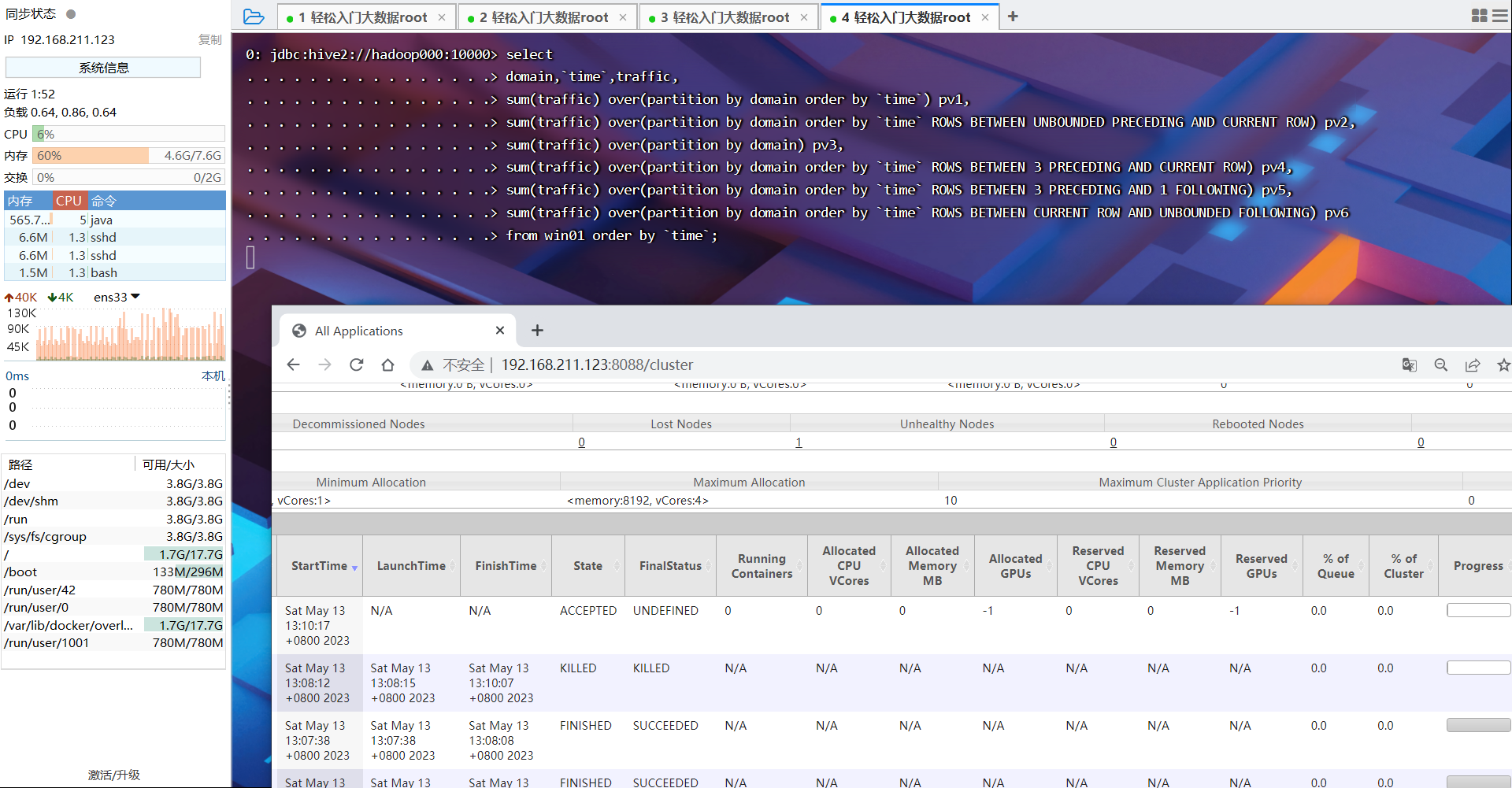
Task: Click the sync status indicator dot
Action: (71, 14)
